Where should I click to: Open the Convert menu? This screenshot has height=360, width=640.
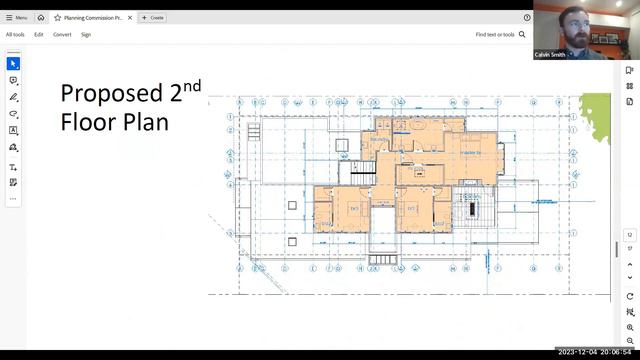(62, 35)
